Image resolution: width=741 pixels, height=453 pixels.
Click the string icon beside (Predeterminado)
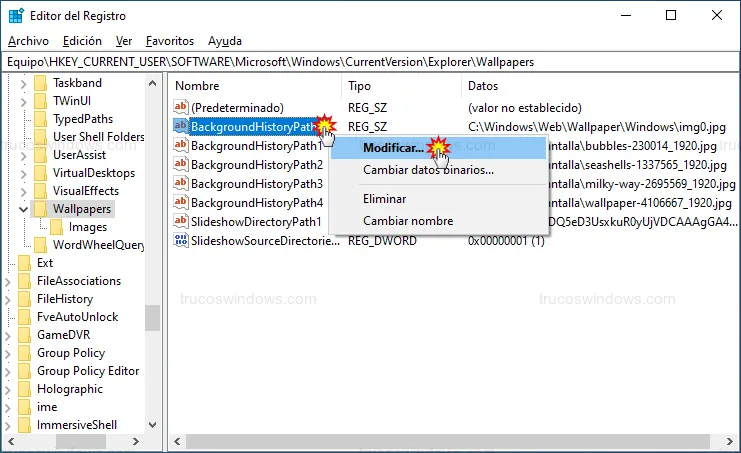coord(181,107)
